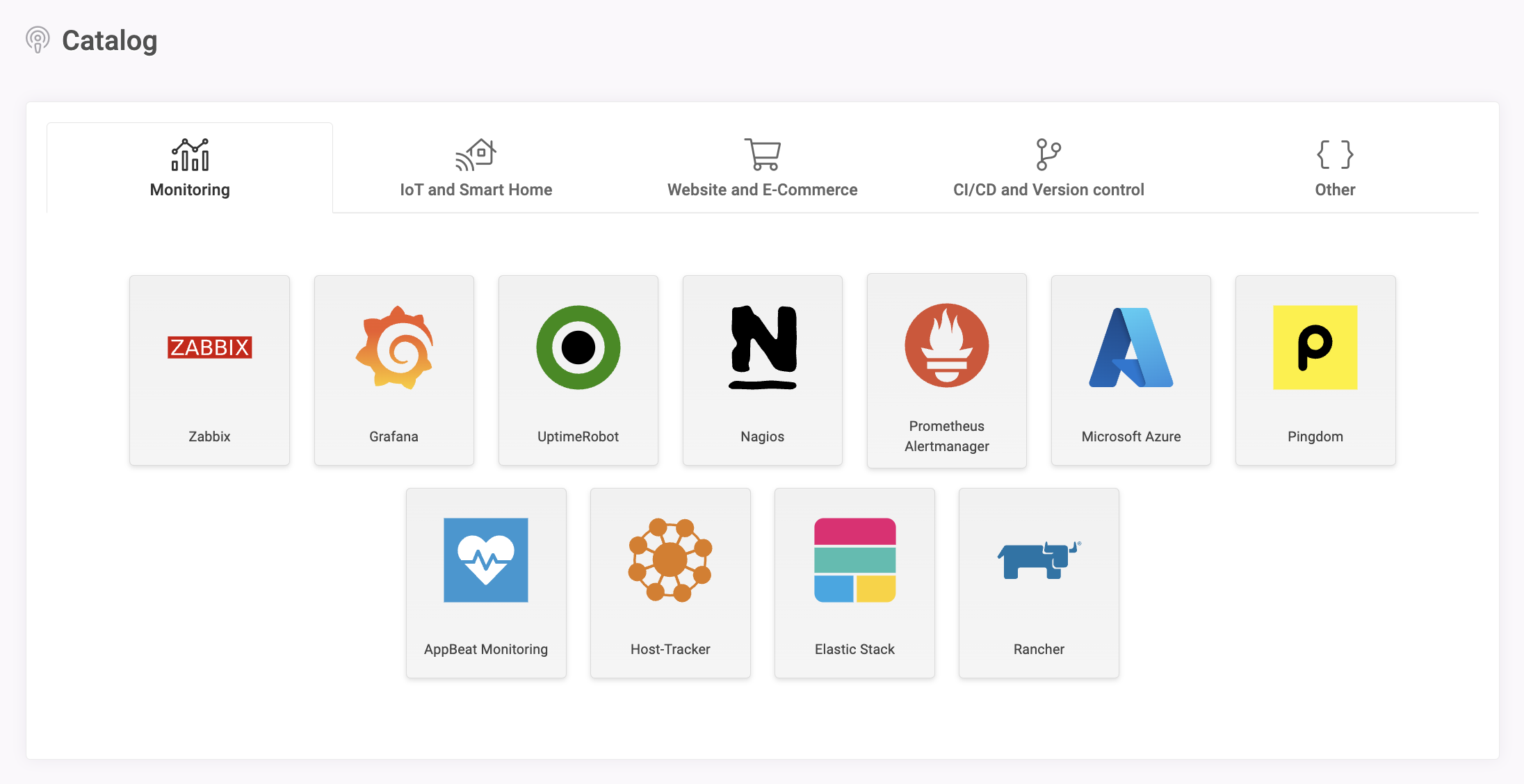Click the Catalog header icon
The height and width of the screenshot is (784, 1524).
pos(37,40)
